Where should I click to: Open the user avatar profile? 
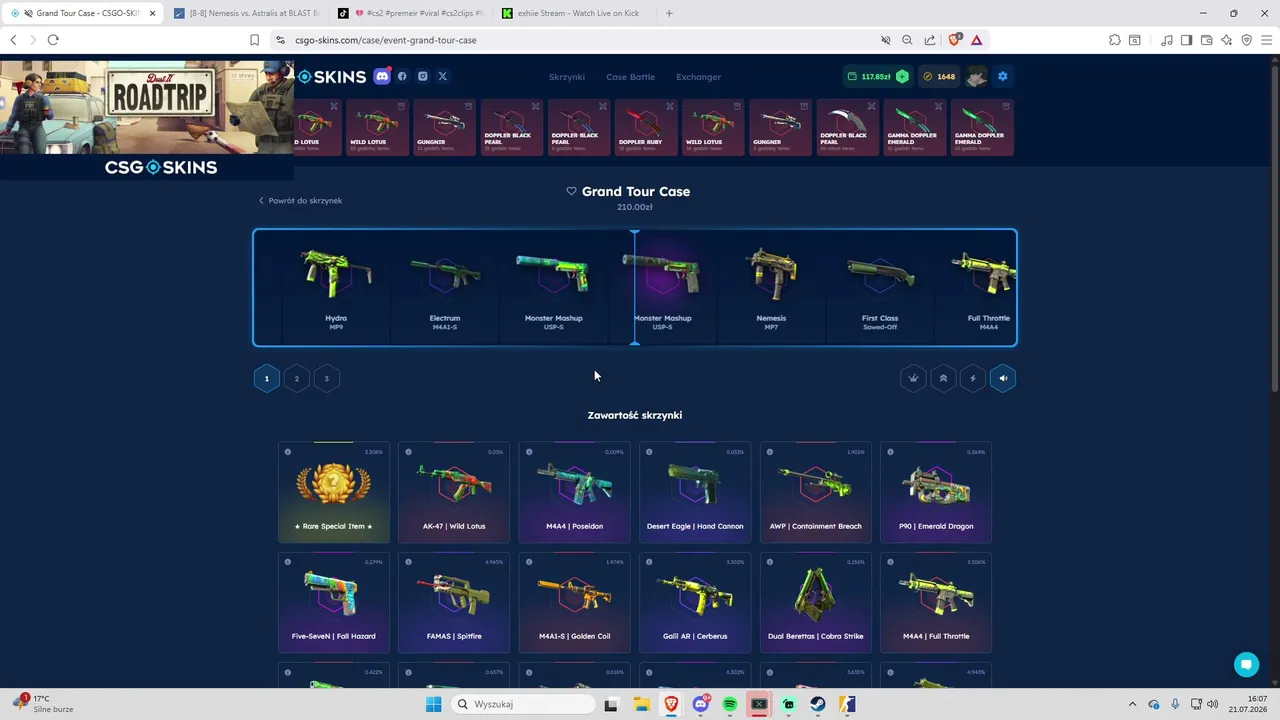976,76
